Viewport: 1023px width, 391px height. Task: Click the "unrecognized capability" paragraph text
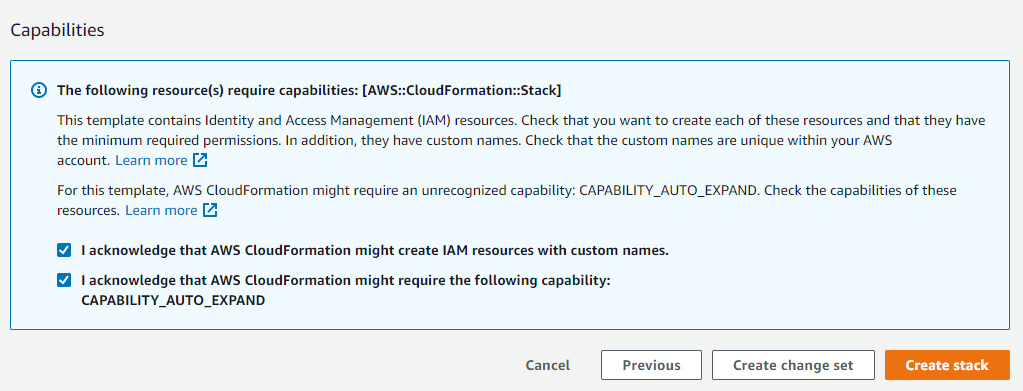point(507,200)
